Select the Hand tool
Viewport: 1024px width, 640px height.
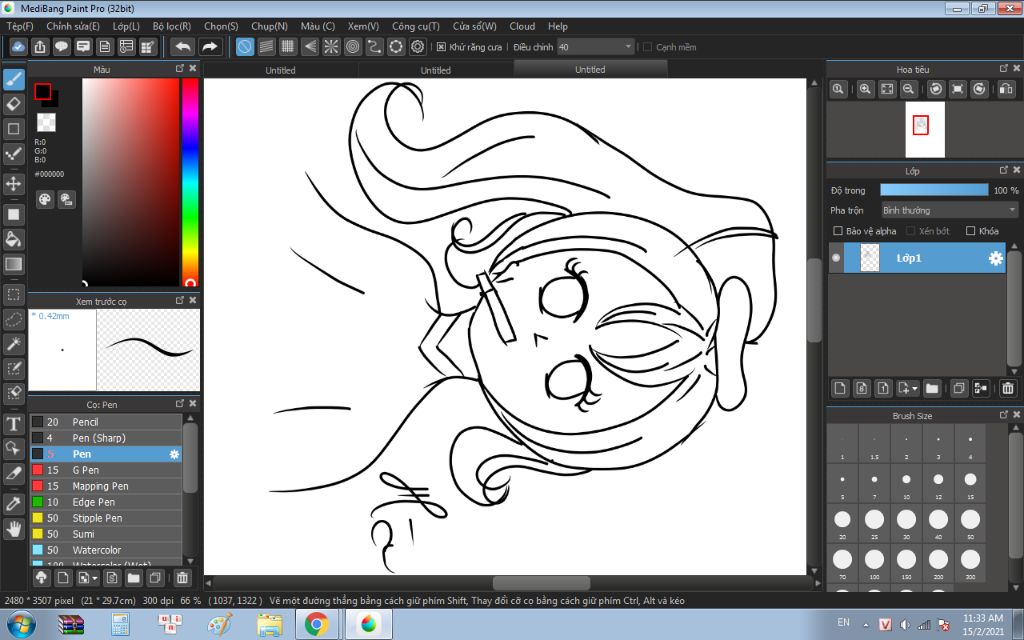click(14, 528)
